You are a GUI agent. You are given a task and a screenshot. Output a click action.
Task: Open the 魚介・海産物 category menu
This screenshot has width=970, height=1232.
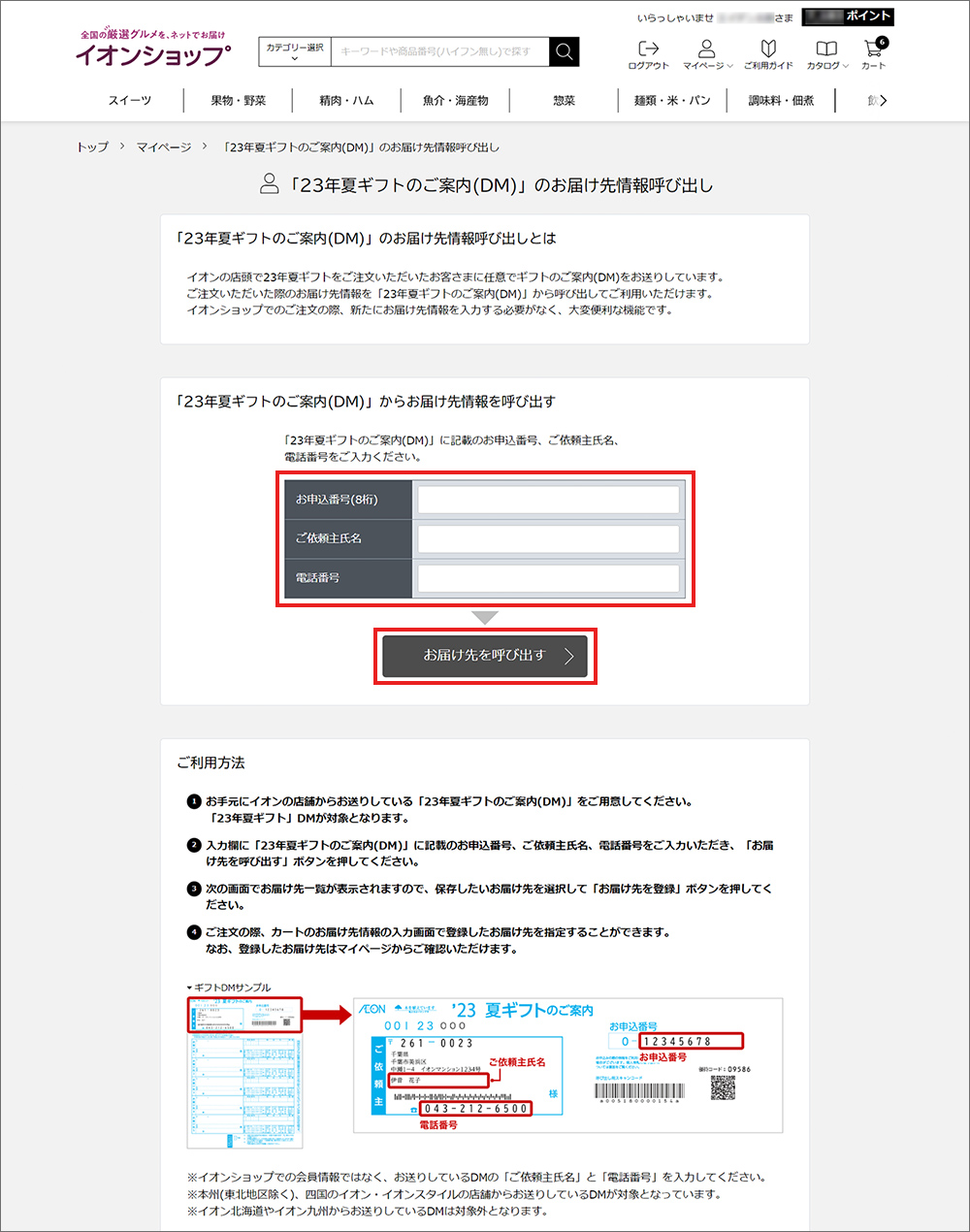[456, 101]
